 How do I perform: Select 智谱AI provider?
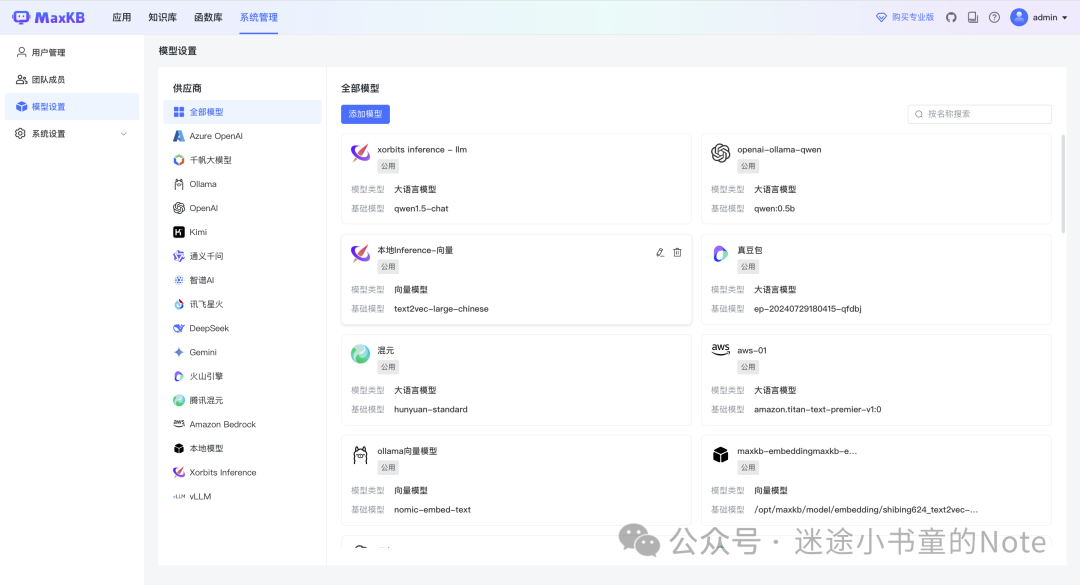[x=242, y=280]
